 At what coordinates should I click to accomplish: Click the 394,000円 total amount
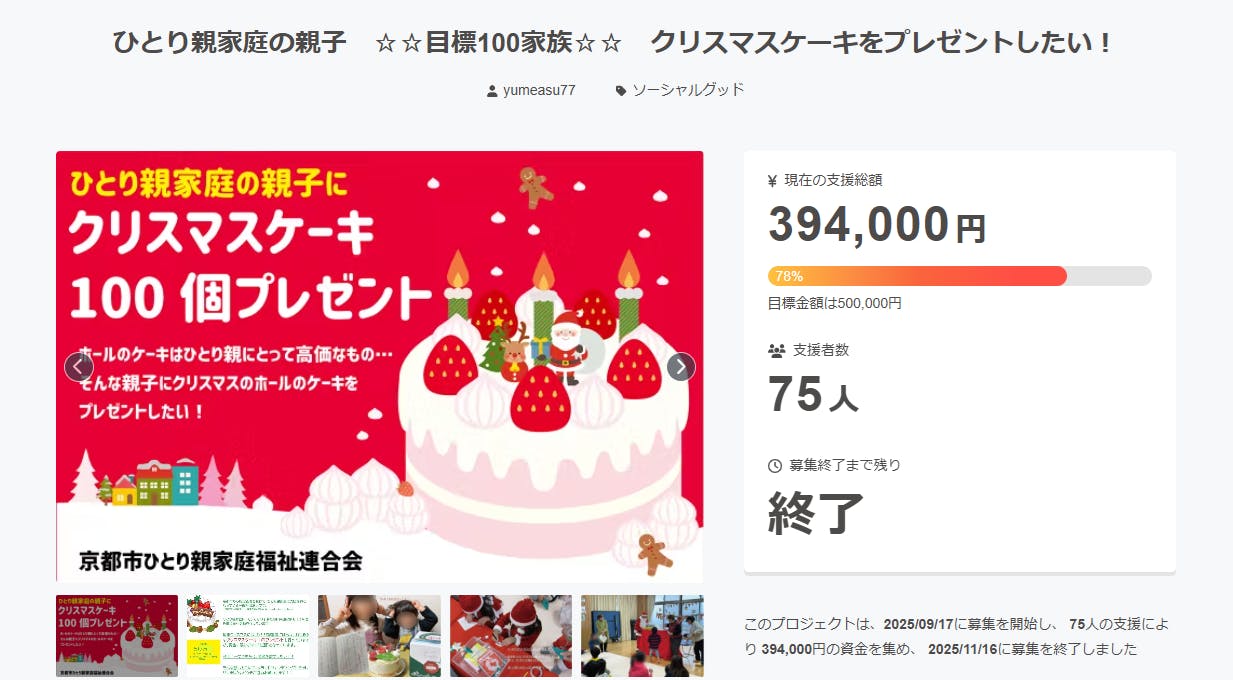[877, 224]
